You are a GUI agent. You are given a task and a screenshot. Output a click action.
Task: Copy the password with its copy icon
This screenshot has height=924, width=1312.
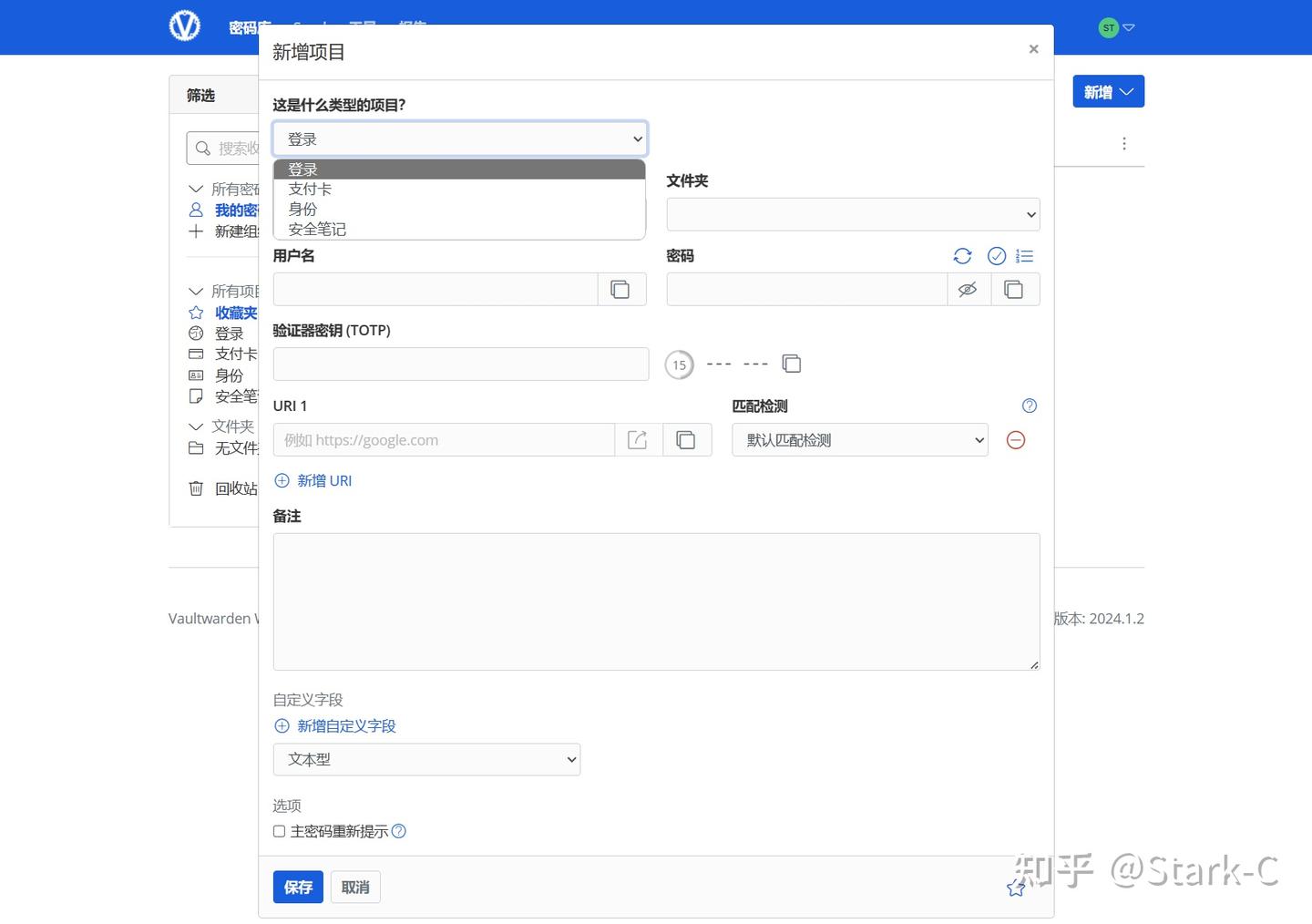[x=1013, y=289]
